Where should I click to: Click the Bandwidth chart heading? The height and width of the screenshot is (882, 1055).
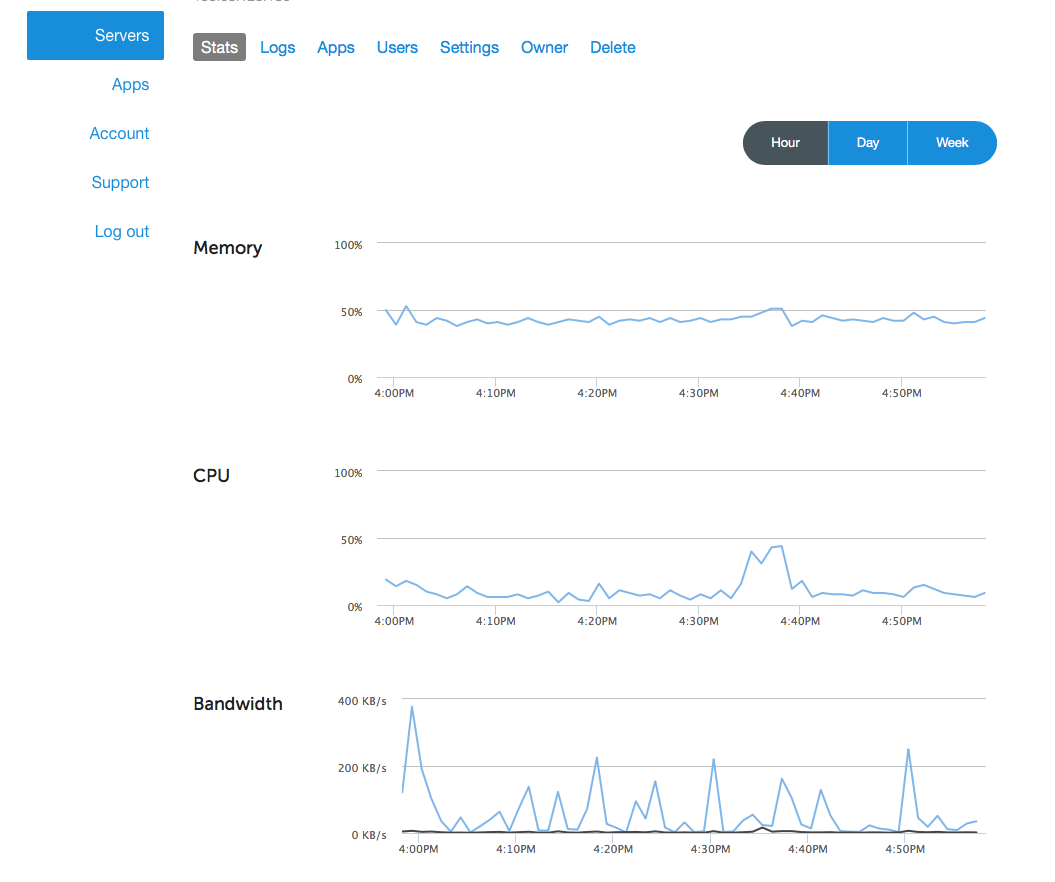(x=238, y=704)
